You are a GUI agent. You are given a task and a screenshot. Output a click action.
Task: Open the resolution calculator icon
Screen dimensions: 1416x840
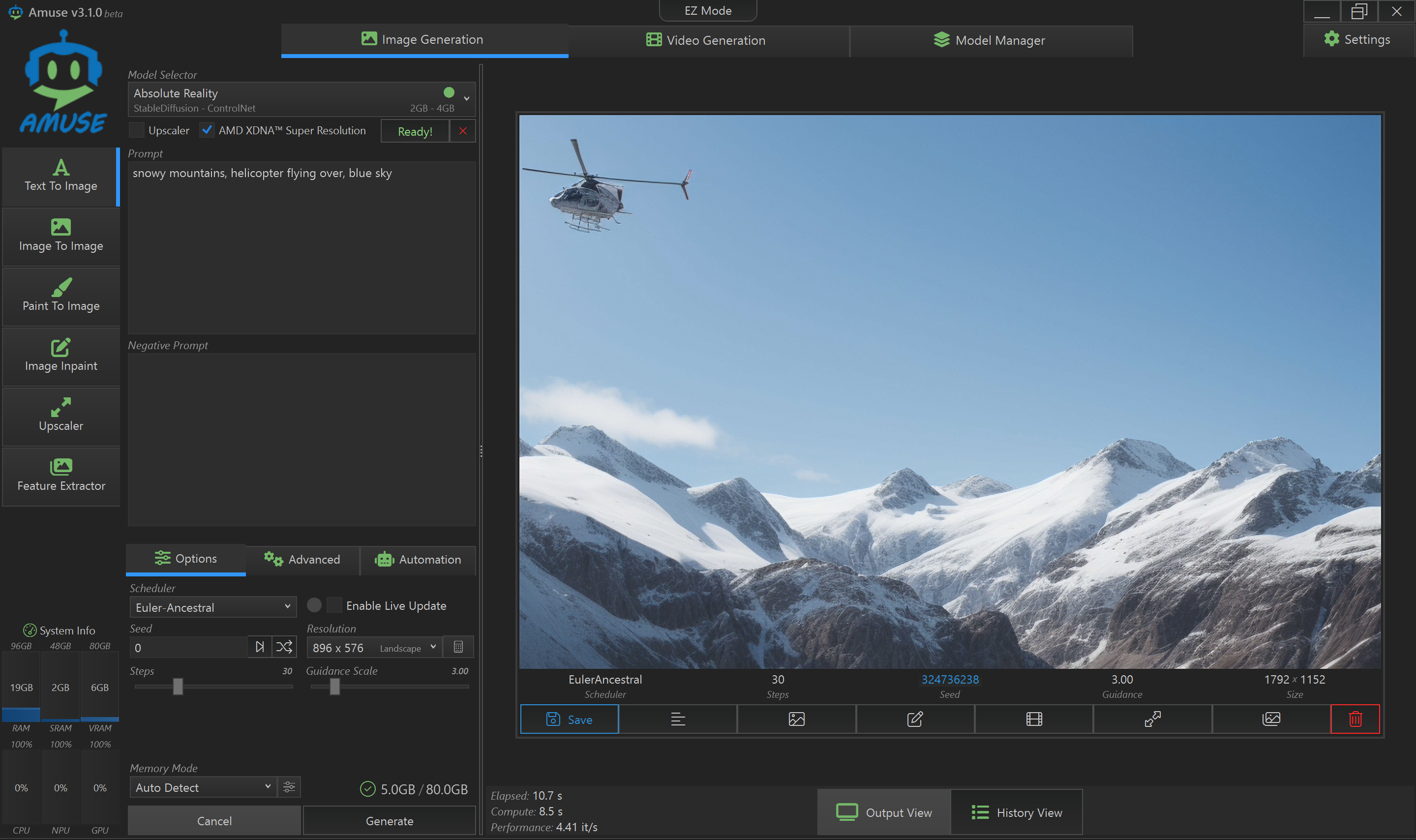(x=458, y=647)
